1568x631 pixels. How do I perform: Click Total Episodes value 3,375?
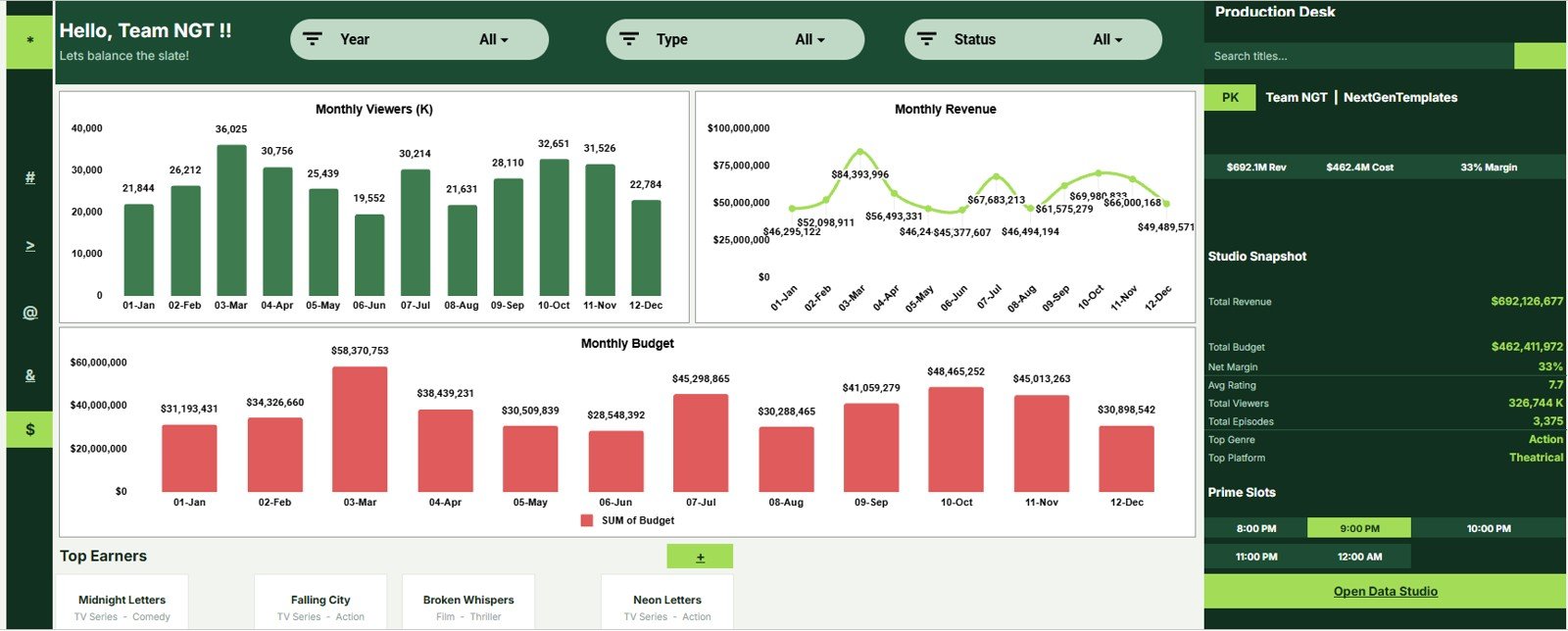point(1548,421)
